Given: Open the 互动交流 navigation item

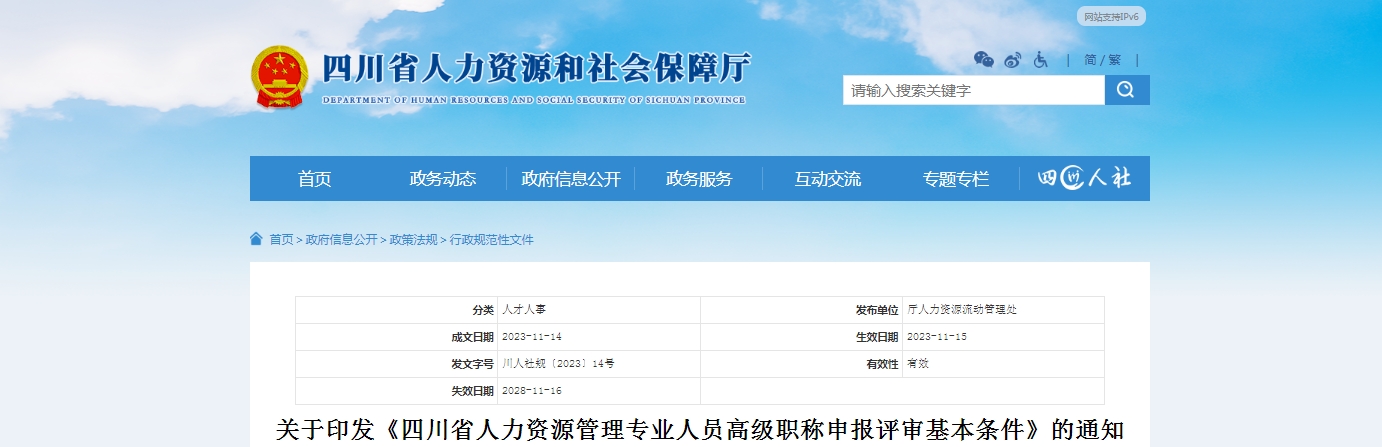Looking at the screenshot, I should coord(827,179).
